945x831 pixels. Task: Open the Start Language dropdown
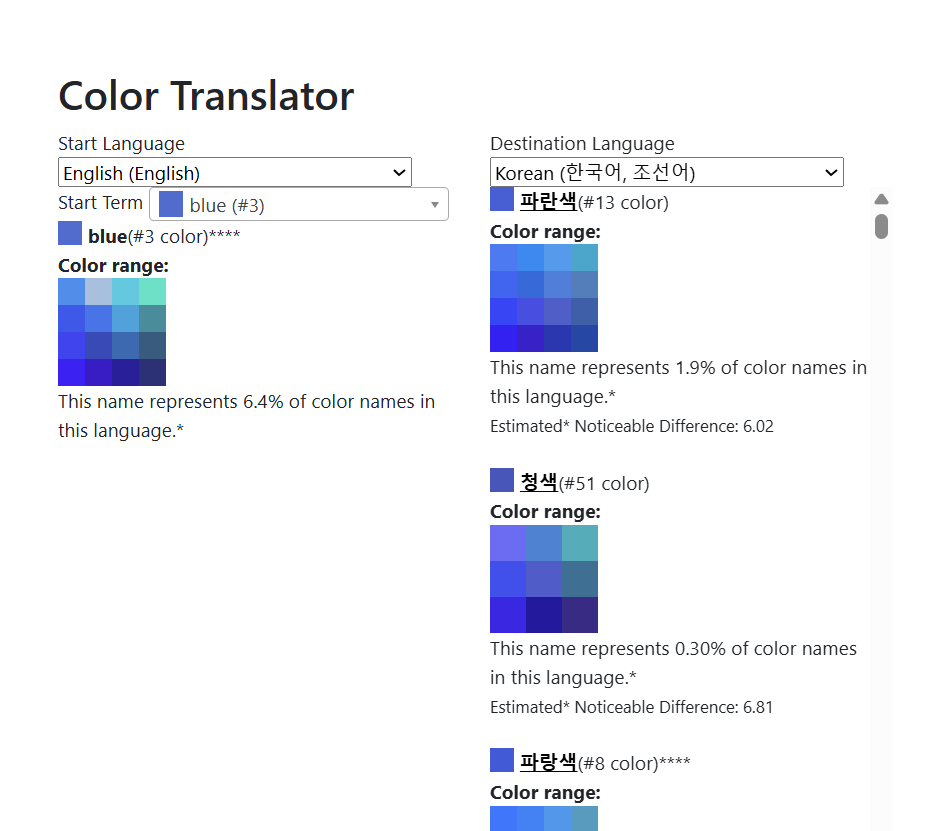point(234,173)
